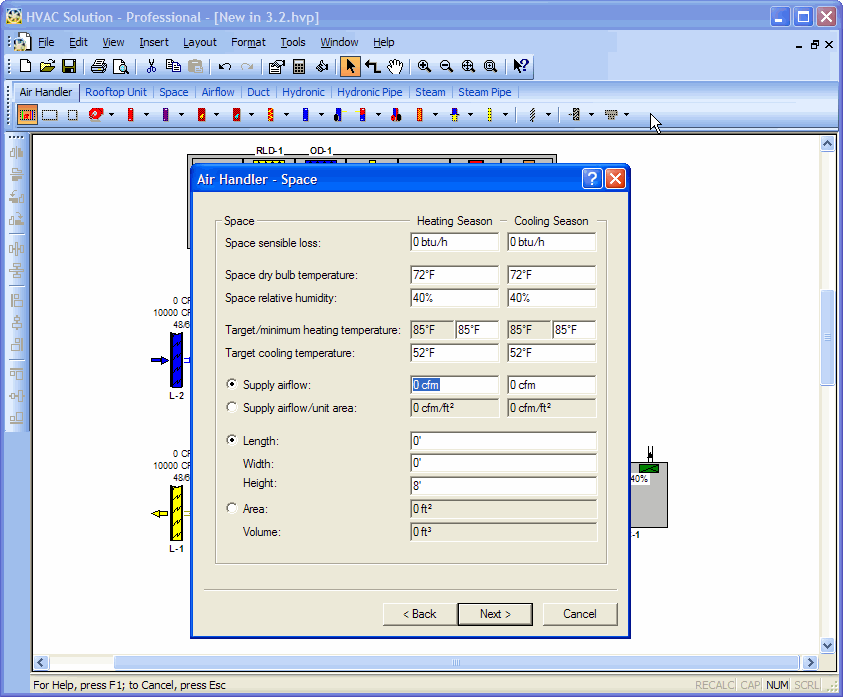Screen dimensions: 843x697
Task: Select the arrow pointer tool
Action: tap(350, 66)
